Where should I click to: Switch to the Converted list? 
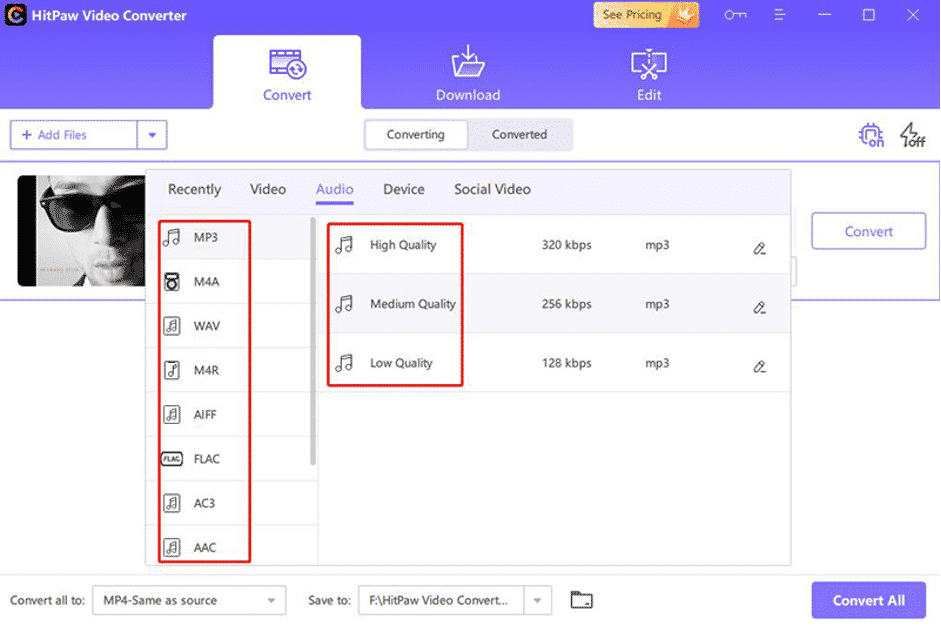520,134
